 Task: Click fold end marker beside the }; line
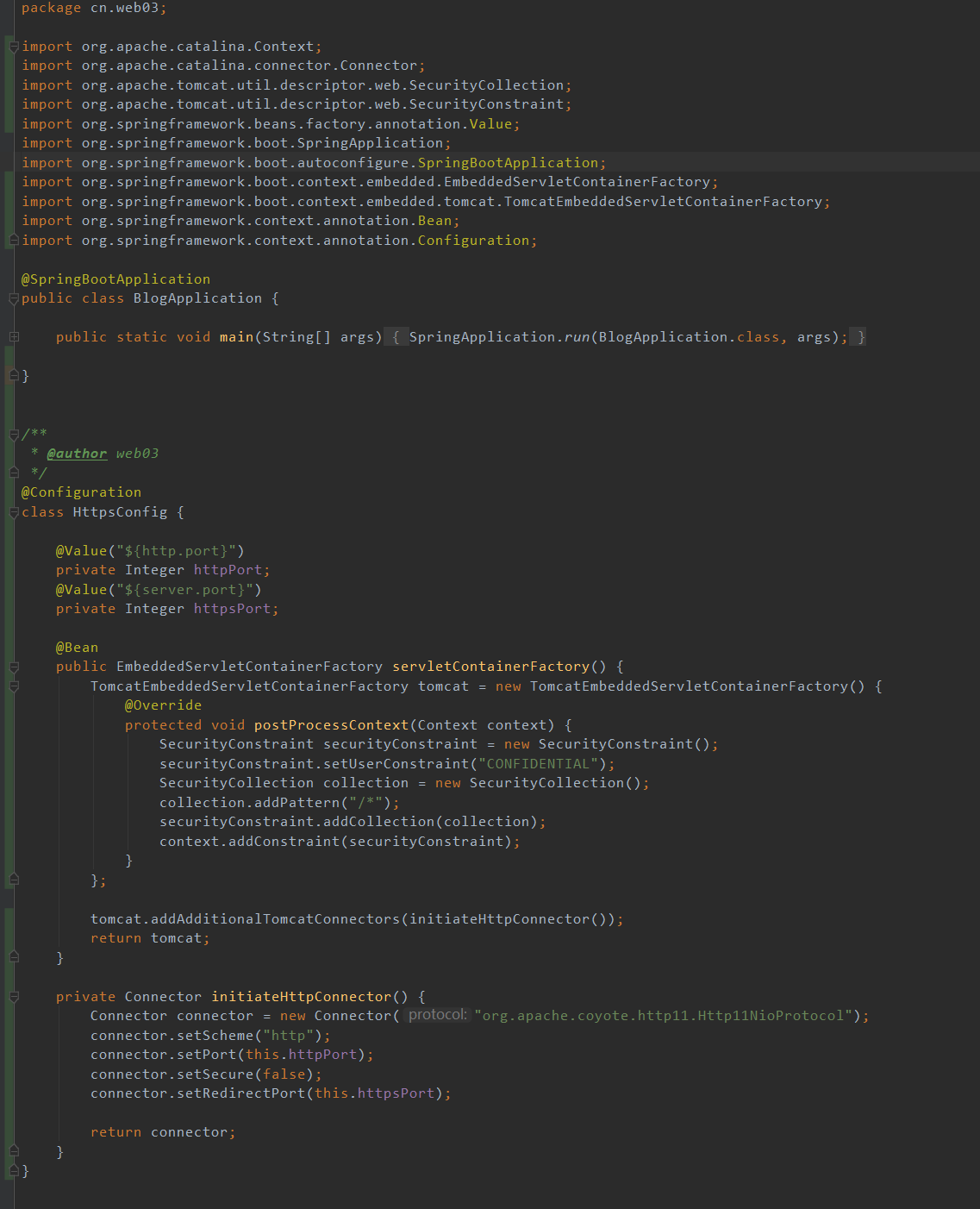coord(14,880)
